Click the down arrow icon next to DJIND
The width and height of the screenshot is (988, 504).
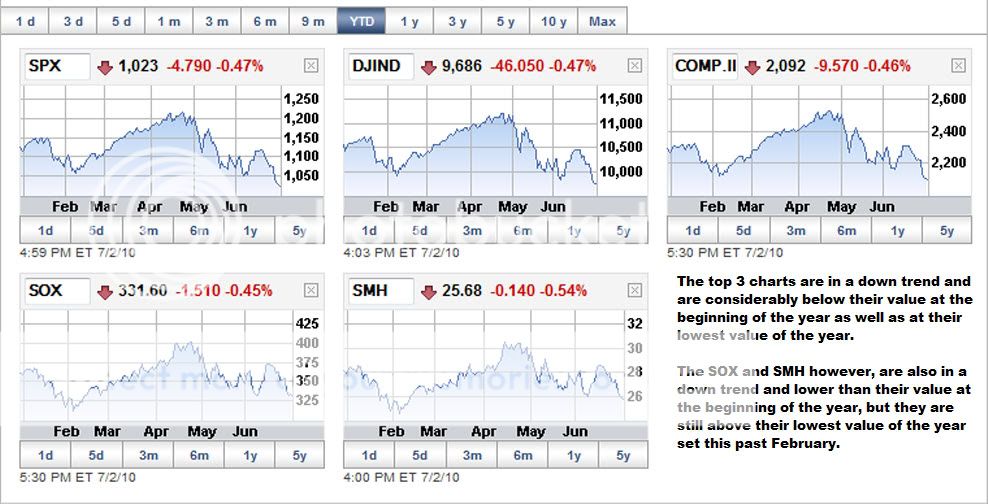[429, 67]
